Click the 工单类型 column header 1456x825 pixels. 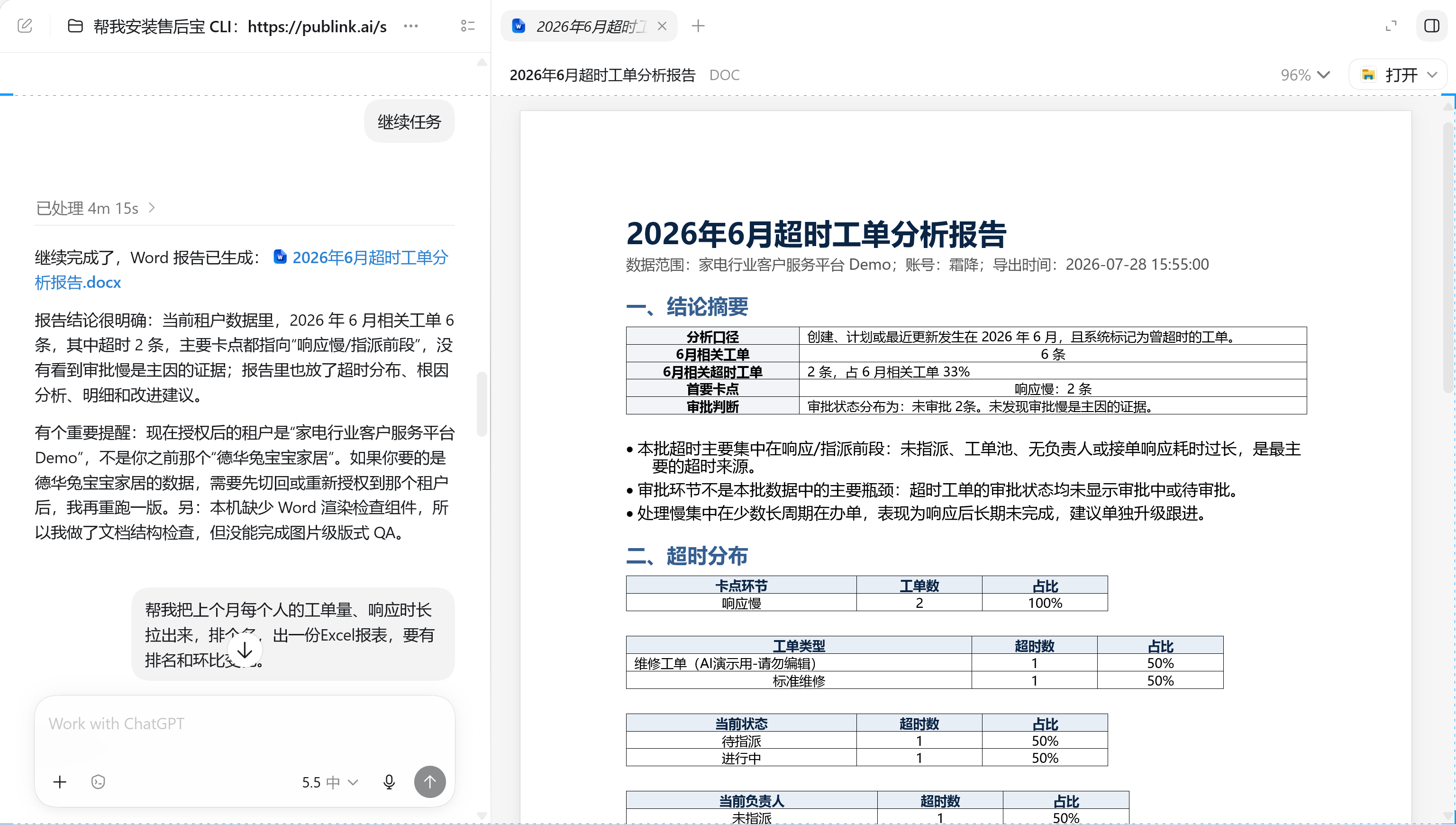pyautogui.click(x=799, y=645)
